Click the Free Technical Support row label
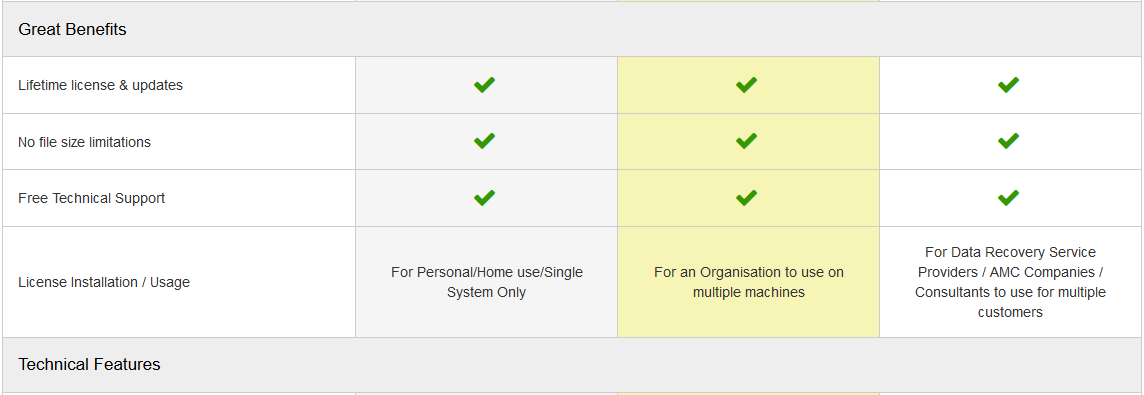This screenshot has height=395, width=1144. [x=92, y=198]
